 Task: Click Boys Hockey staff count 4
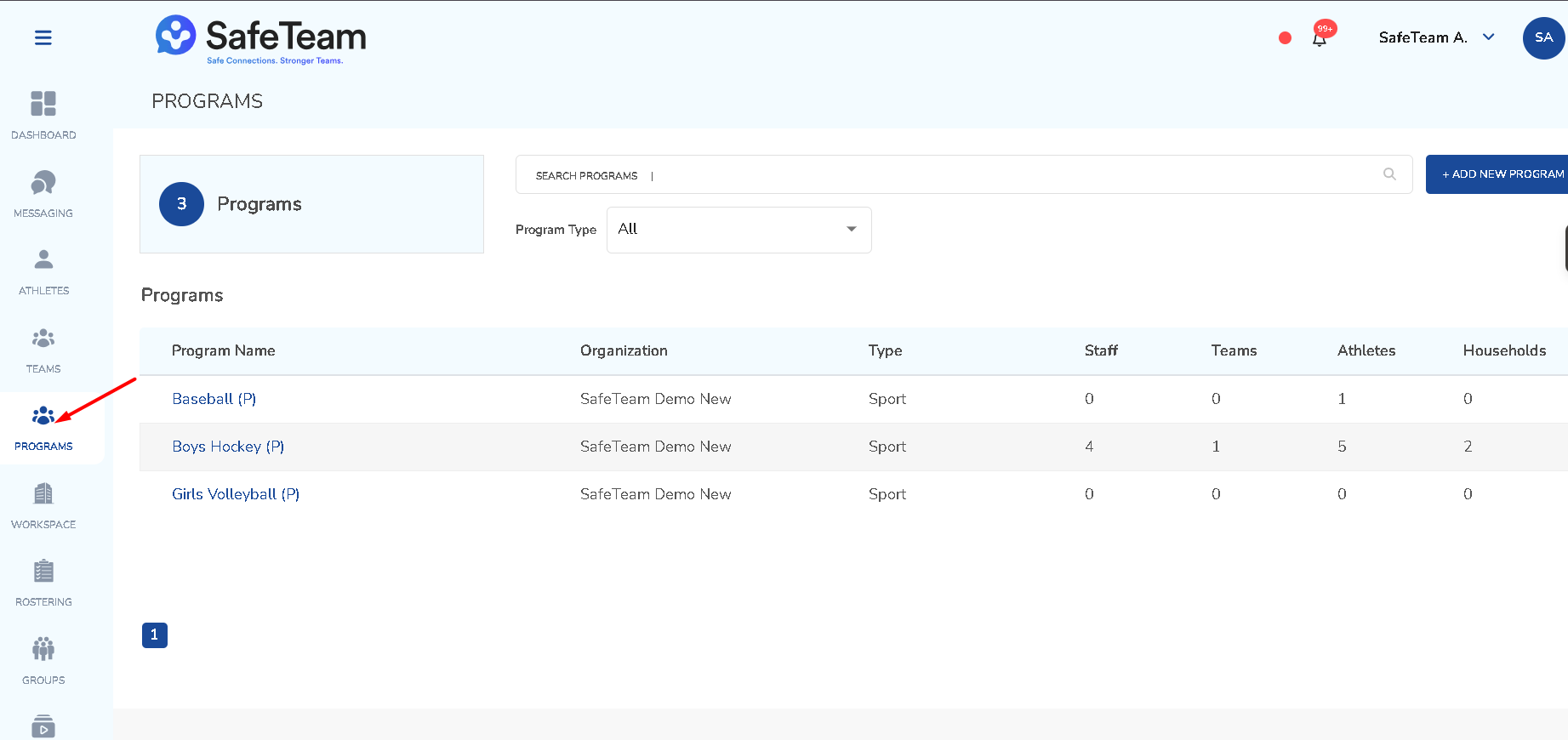[1089, 447]
